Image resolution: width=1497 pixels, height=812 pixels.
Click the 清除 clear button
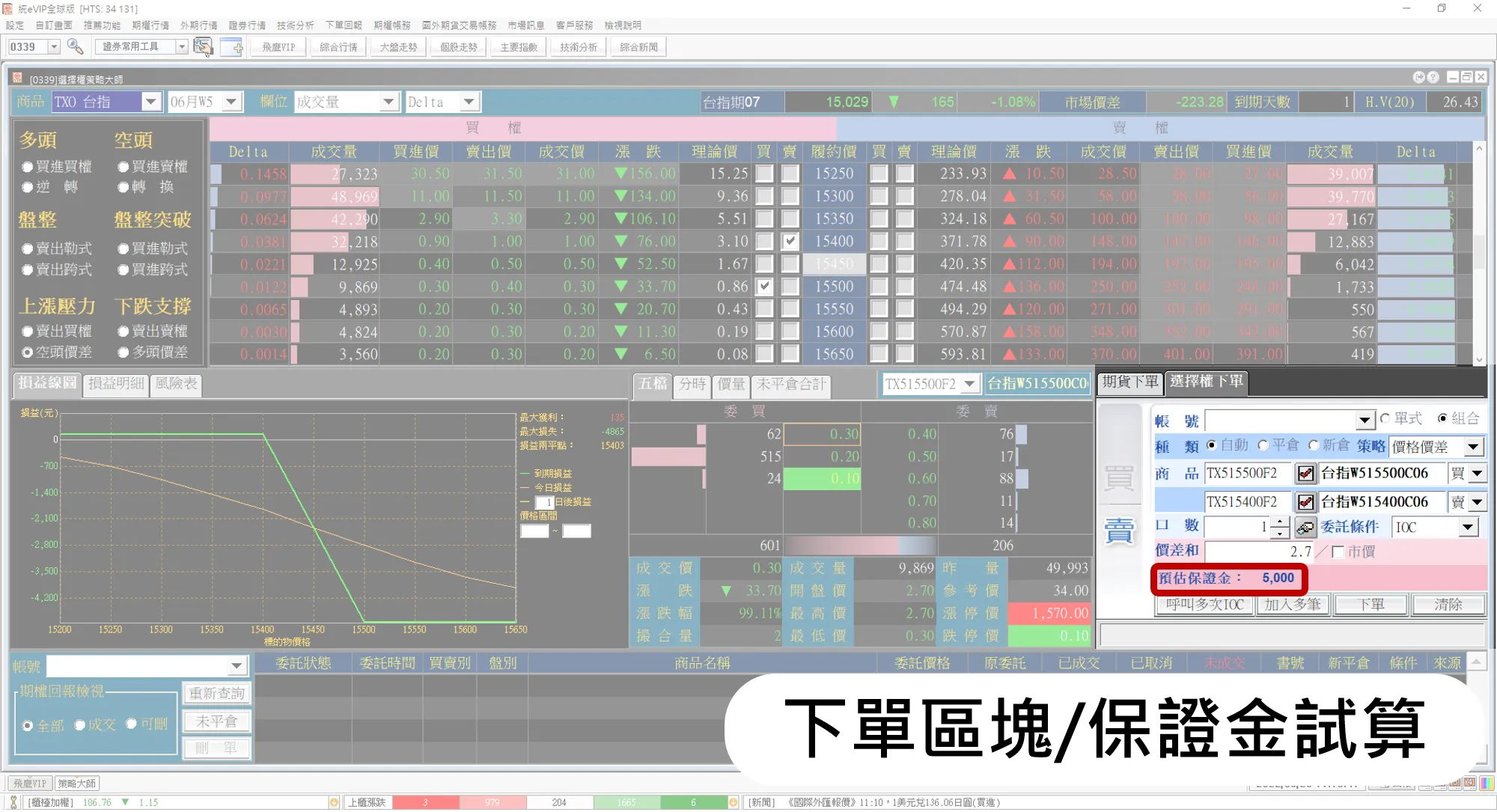(1448, 605)
